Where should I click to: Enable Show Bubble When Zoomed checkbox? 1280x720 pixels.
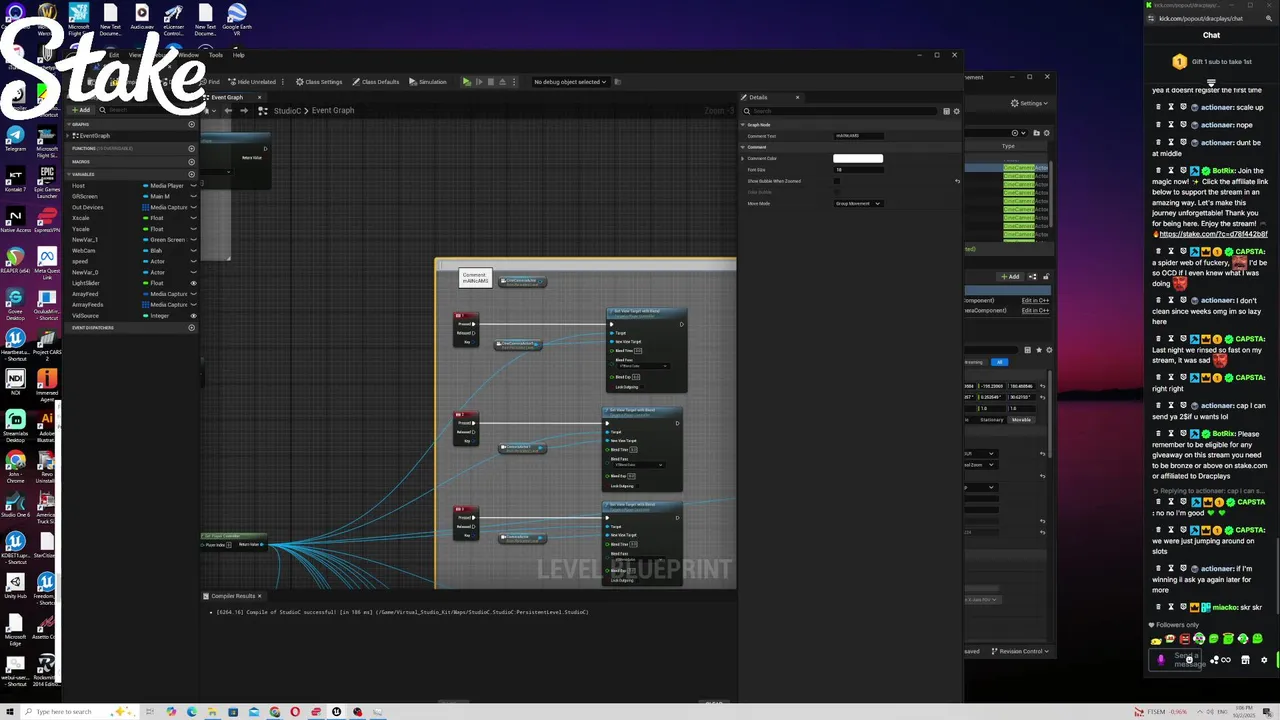click(837, 181)
